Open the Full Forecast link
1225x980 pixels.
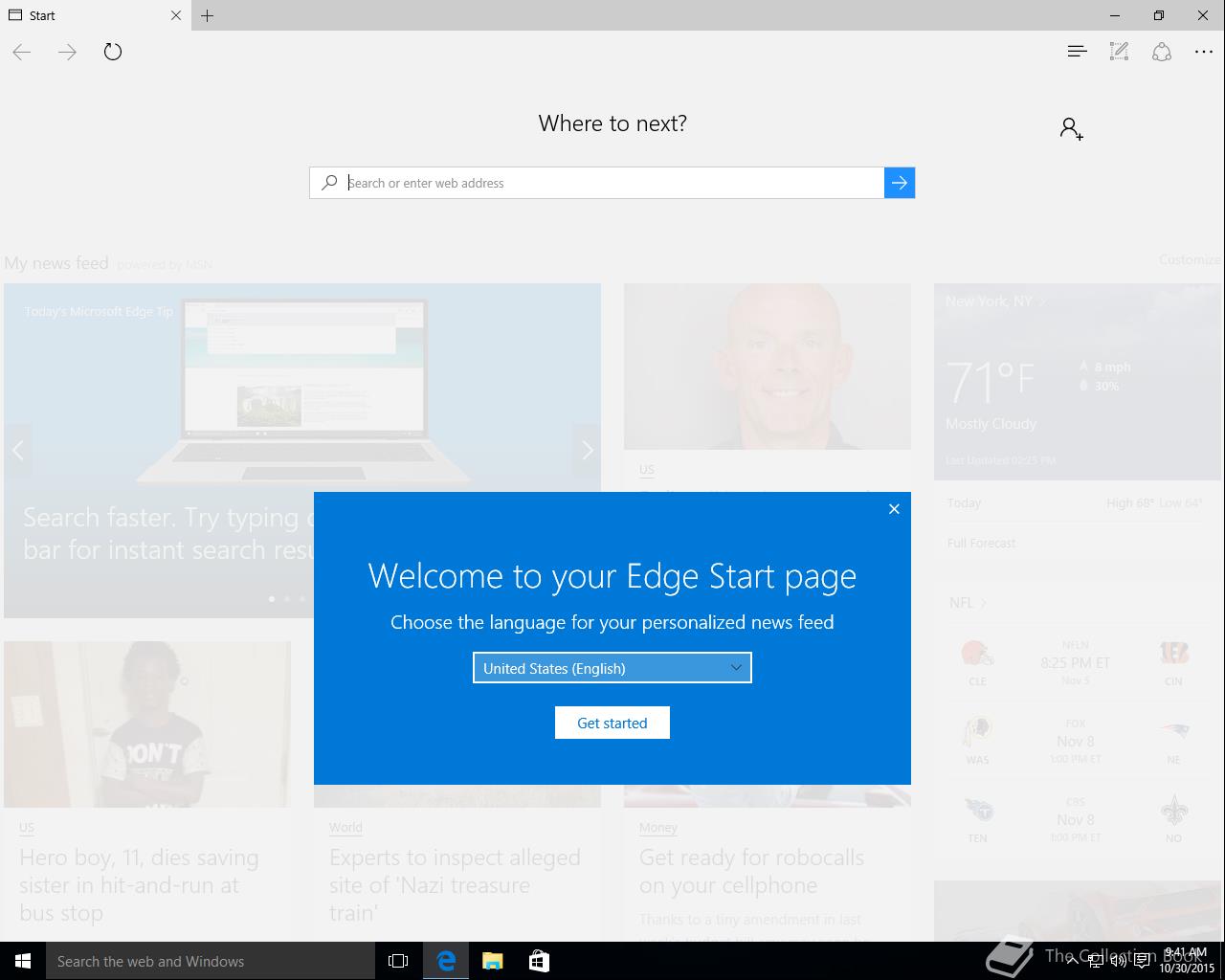pos(981,543)
